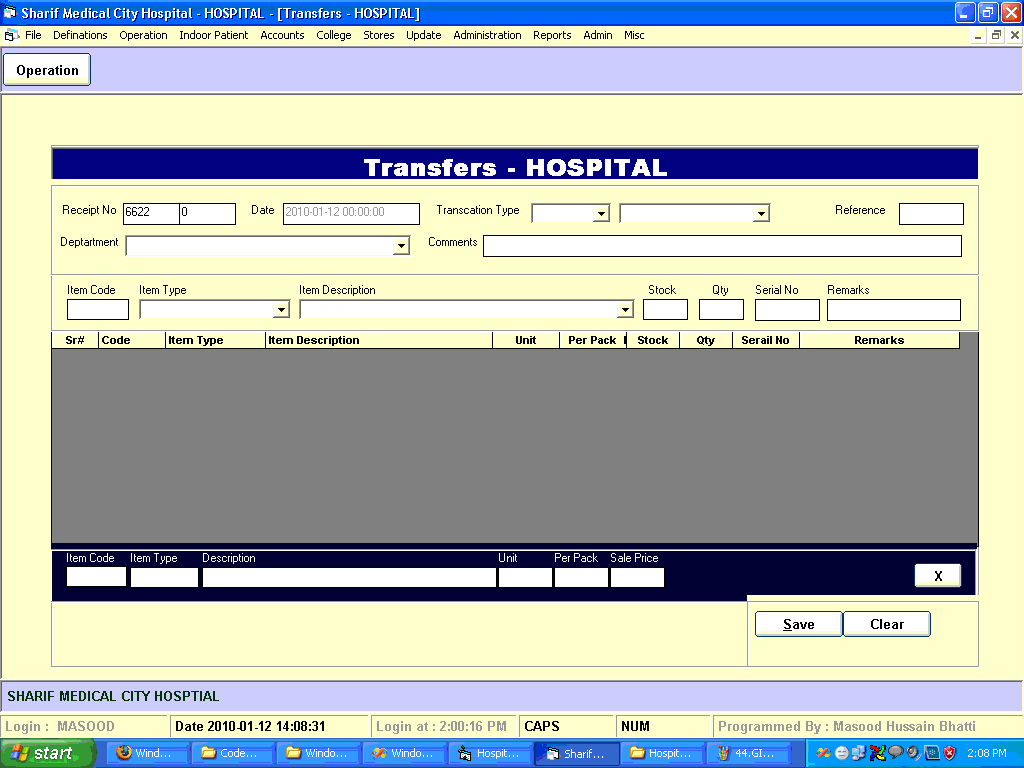
Task: Click the bottom panel Unit field
Action: [525, 577]
